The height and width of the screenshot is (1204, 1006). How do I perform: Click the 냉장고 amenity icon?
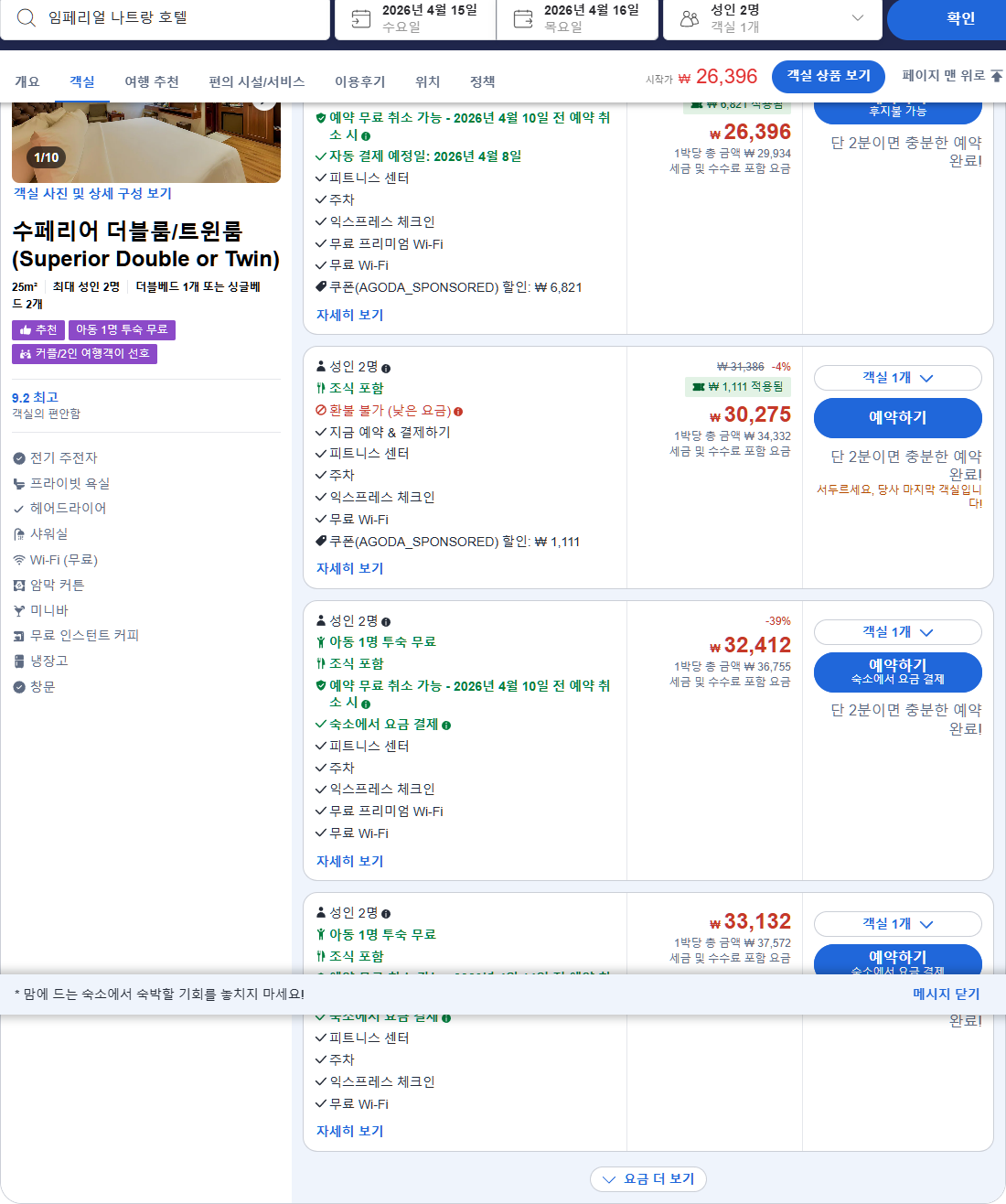coord(19,661)
